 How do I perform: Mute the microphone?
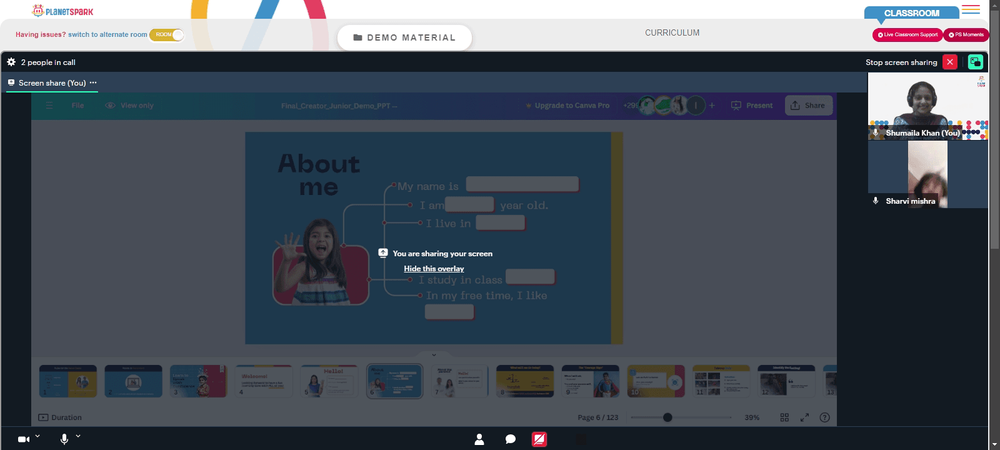click(64, 439)
